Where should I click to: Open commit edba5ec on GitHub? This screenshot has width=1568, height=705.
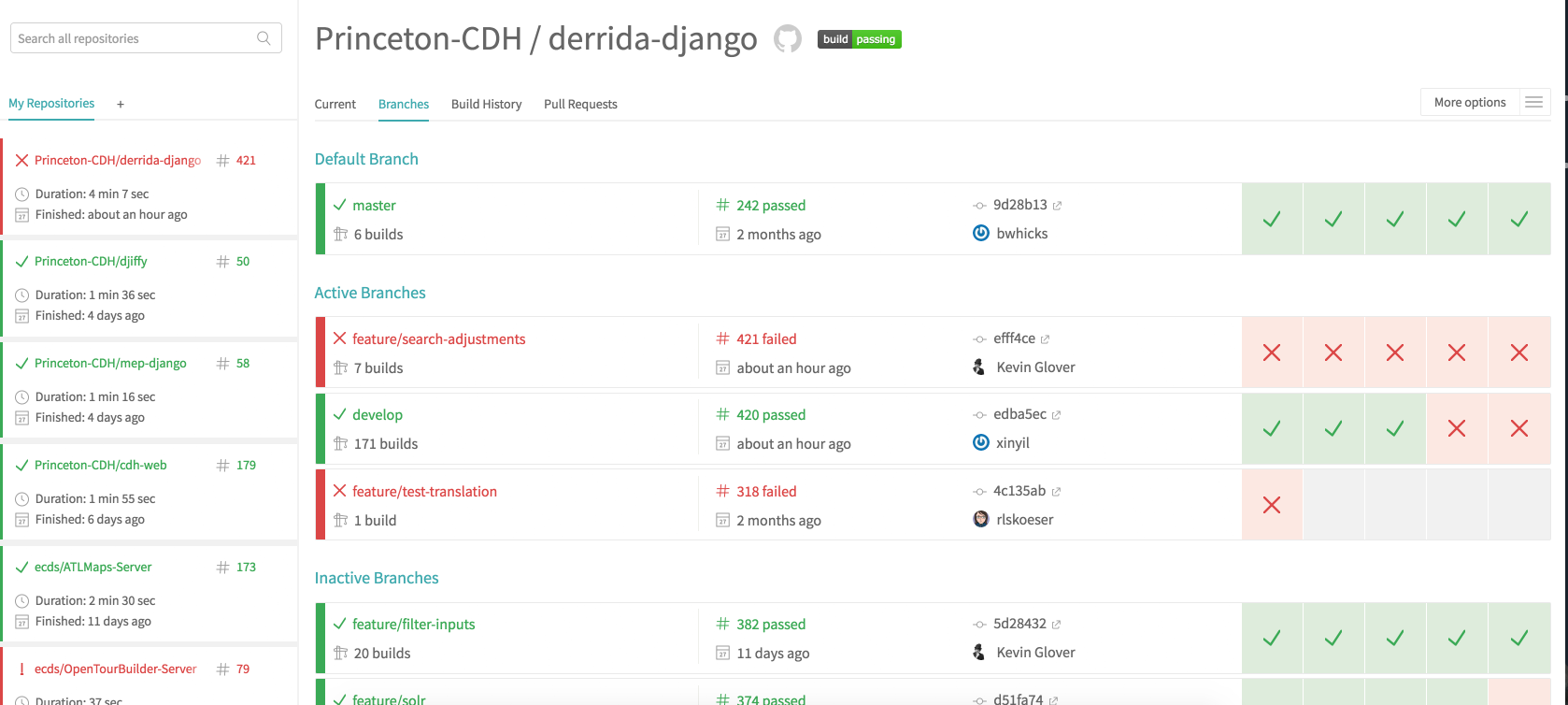(1027, 414)
